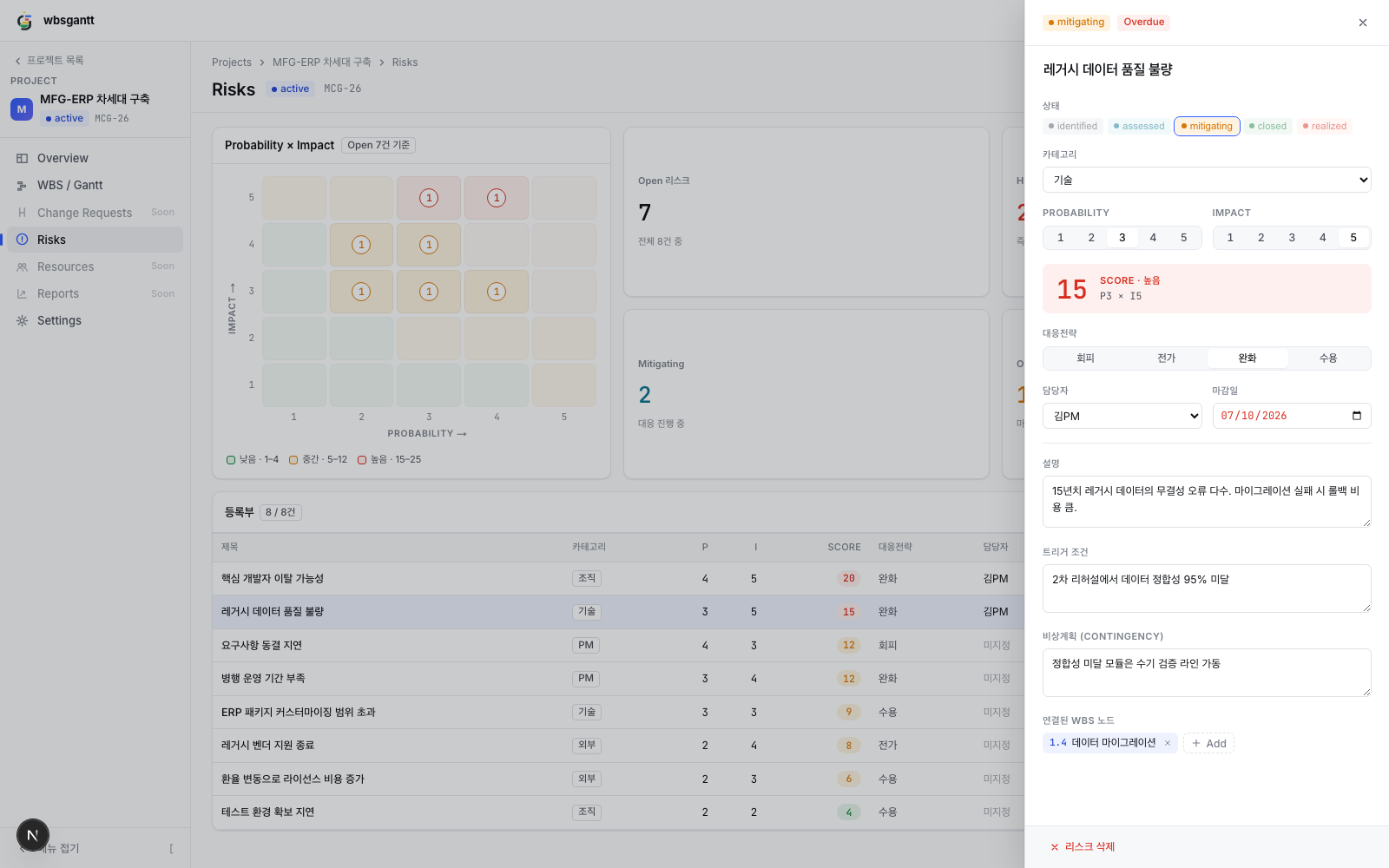Image resolution: width=1389 pixels, height=868 pixels.
Task: Remove the 1.4 데이터 마이그레이션 WBS tag
Action: [1168, 743]
